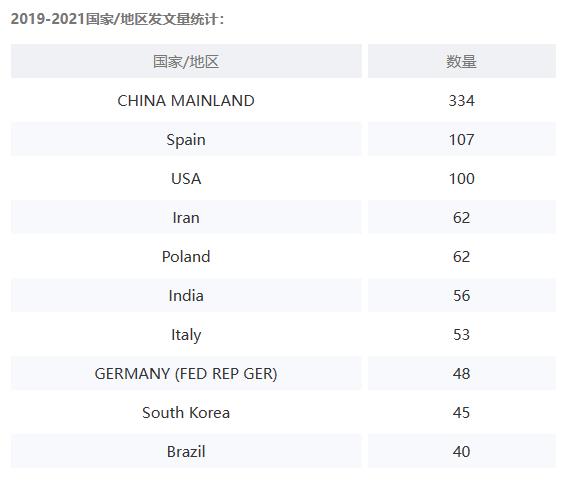The image size is (563, 487).
Task: Click the Poland country cell
Action: point(186,256)
